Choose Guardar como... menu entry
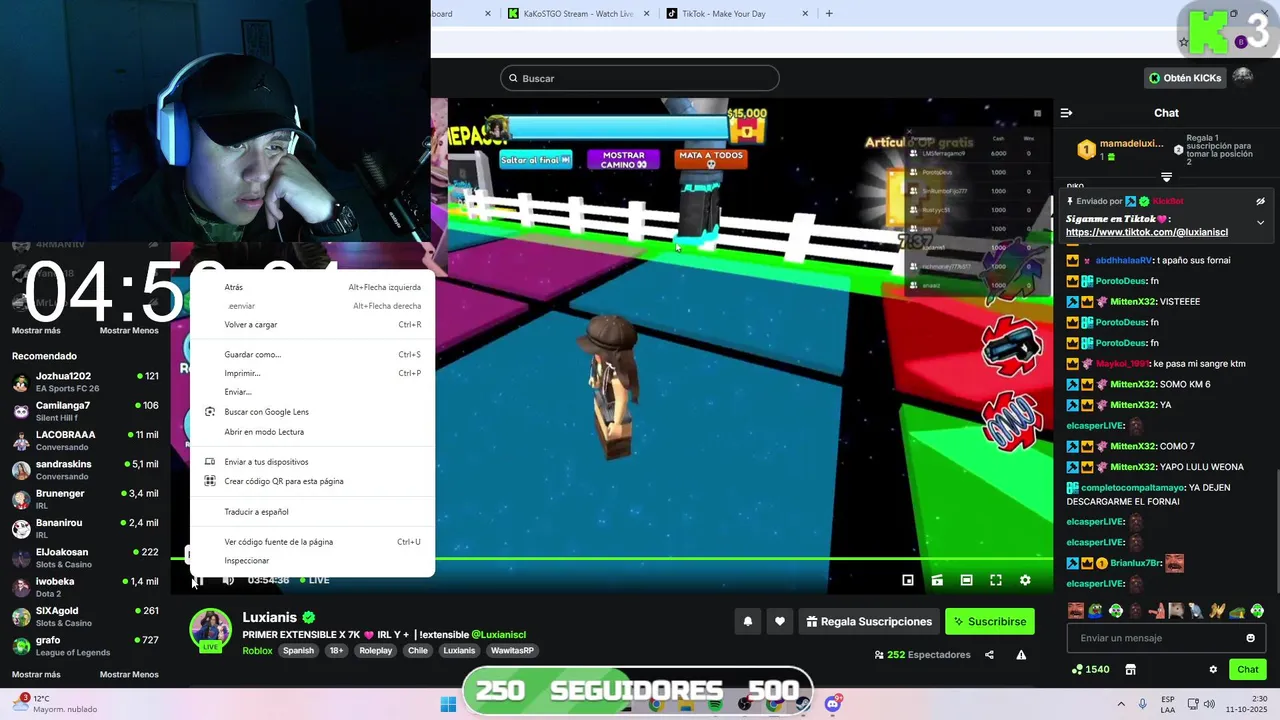Image resolution: width=1280 pixels, height=720 pixels. click(x=312, y=354)
